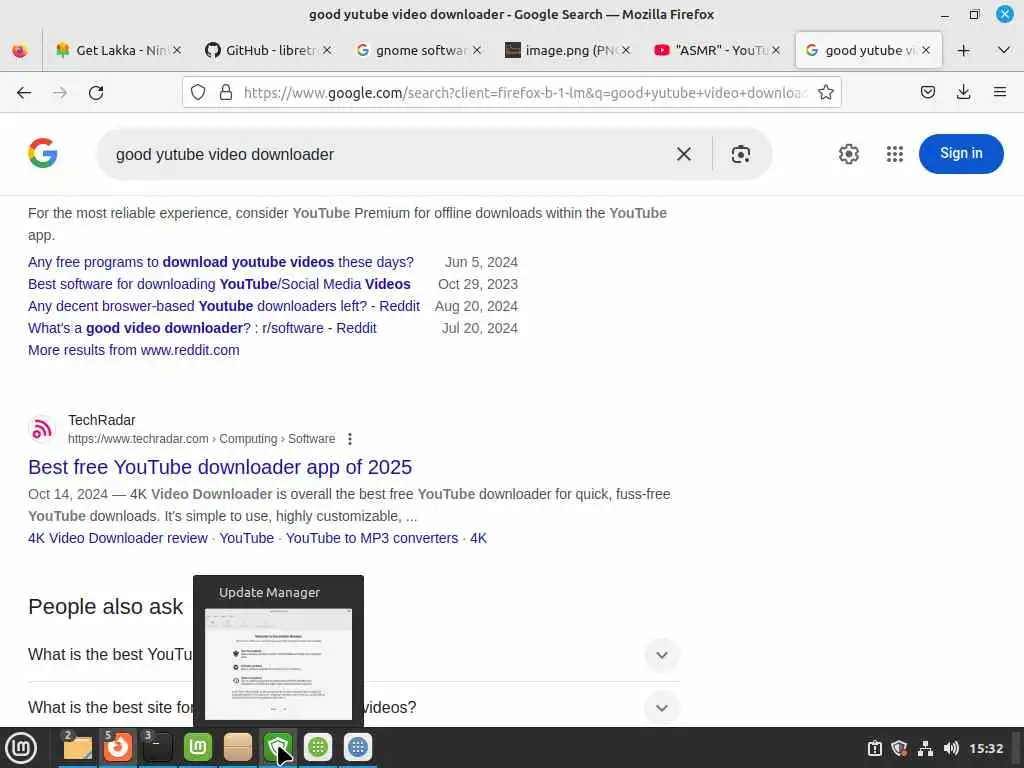Open the volume control tray icon
The image size is (1024, 768).
(x=951, y=748)
